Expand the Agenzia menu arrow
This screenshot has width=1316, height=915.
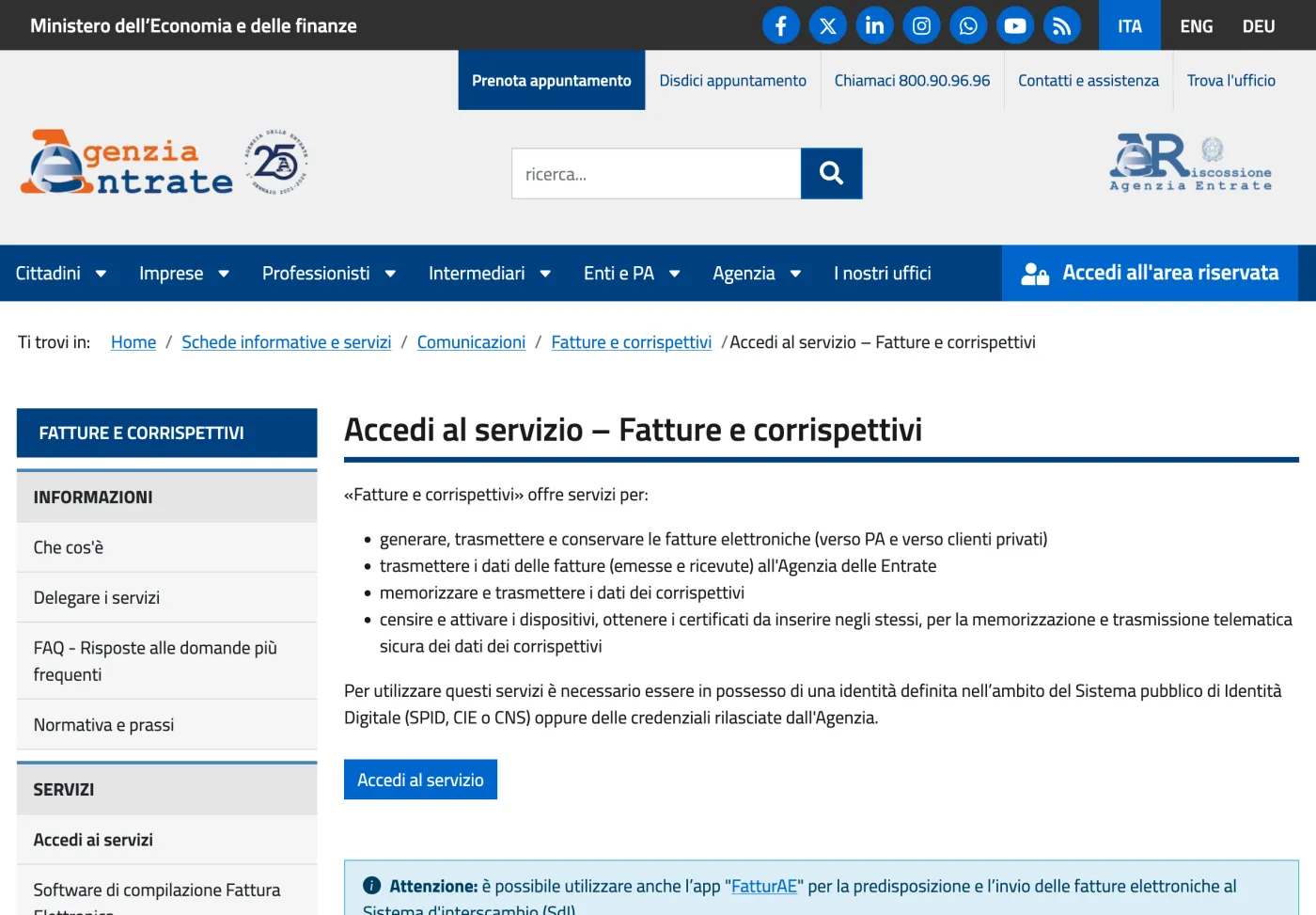pyautogui.click(x=795, y=274)
